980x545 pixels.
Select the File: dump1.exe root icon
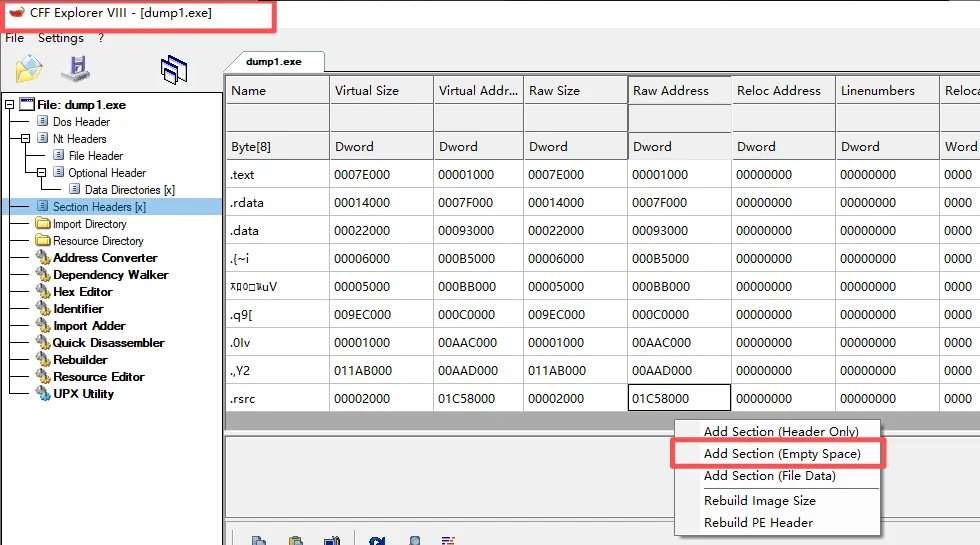pyautogui.click(x=27, y=104)
